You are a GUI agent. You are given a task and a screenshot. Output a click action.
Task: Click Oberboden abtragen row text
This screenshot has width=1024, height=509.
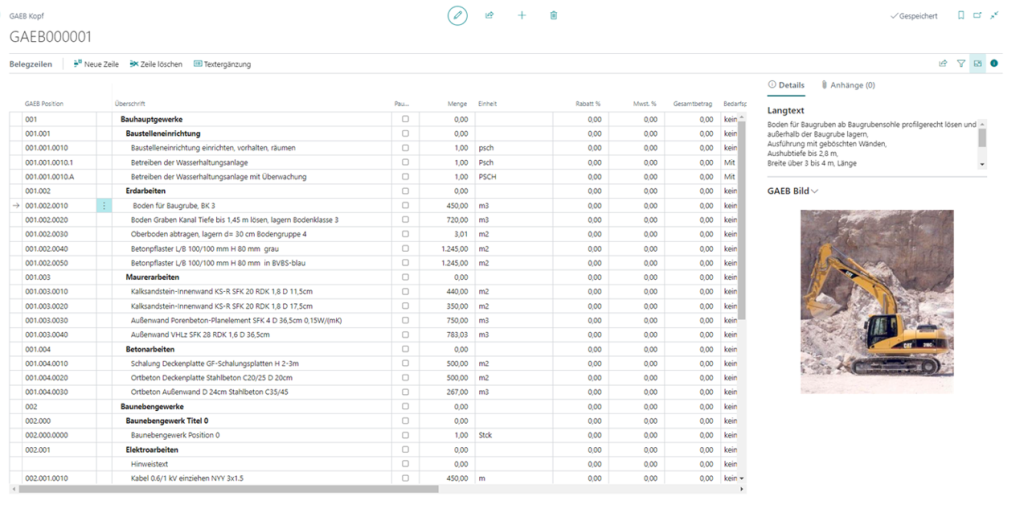[x=219, y=235]
